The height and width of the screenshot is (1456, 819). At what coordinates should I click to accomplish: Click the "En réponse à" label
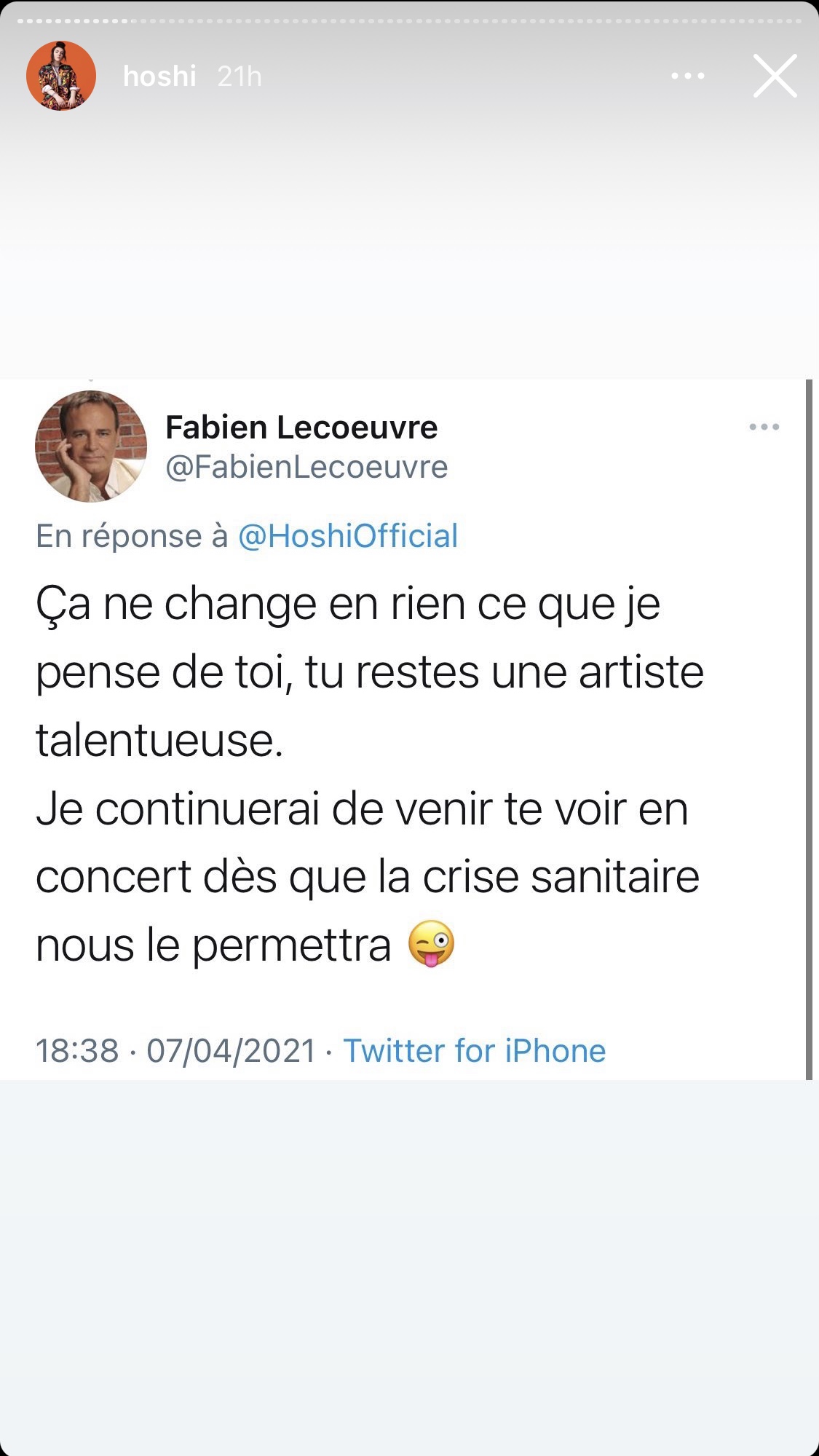[132, 536]
